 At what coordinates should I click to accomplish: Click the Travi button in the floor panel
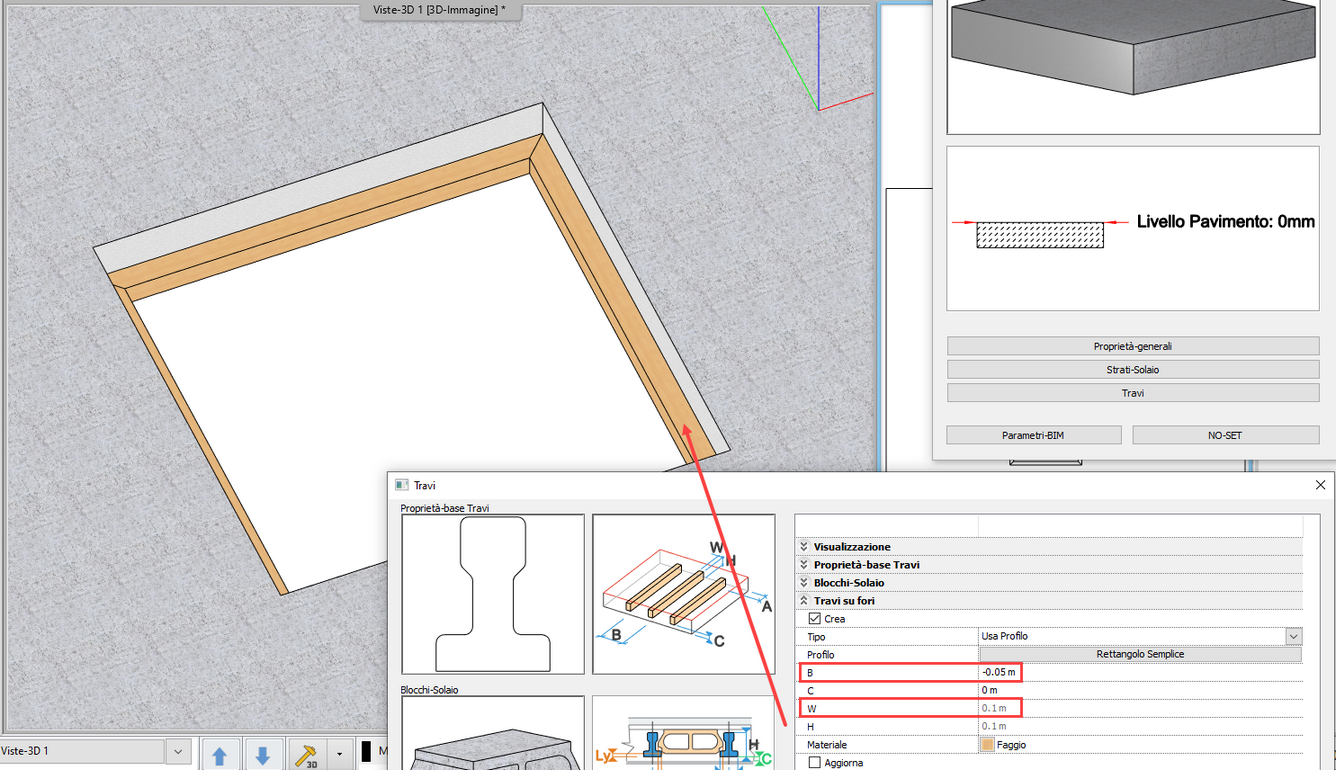(x=1133, y=393)
